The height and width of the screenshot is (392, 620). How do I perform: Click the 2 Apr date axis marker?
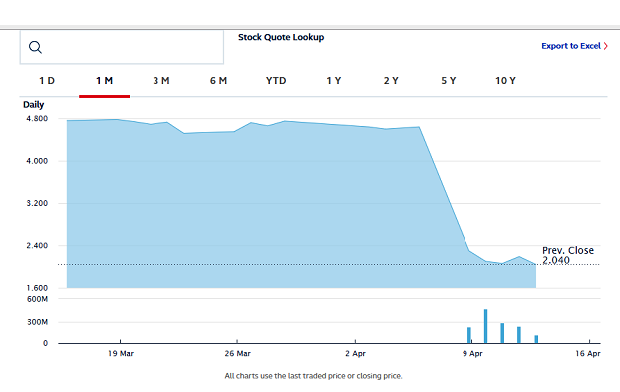[355, 353]
